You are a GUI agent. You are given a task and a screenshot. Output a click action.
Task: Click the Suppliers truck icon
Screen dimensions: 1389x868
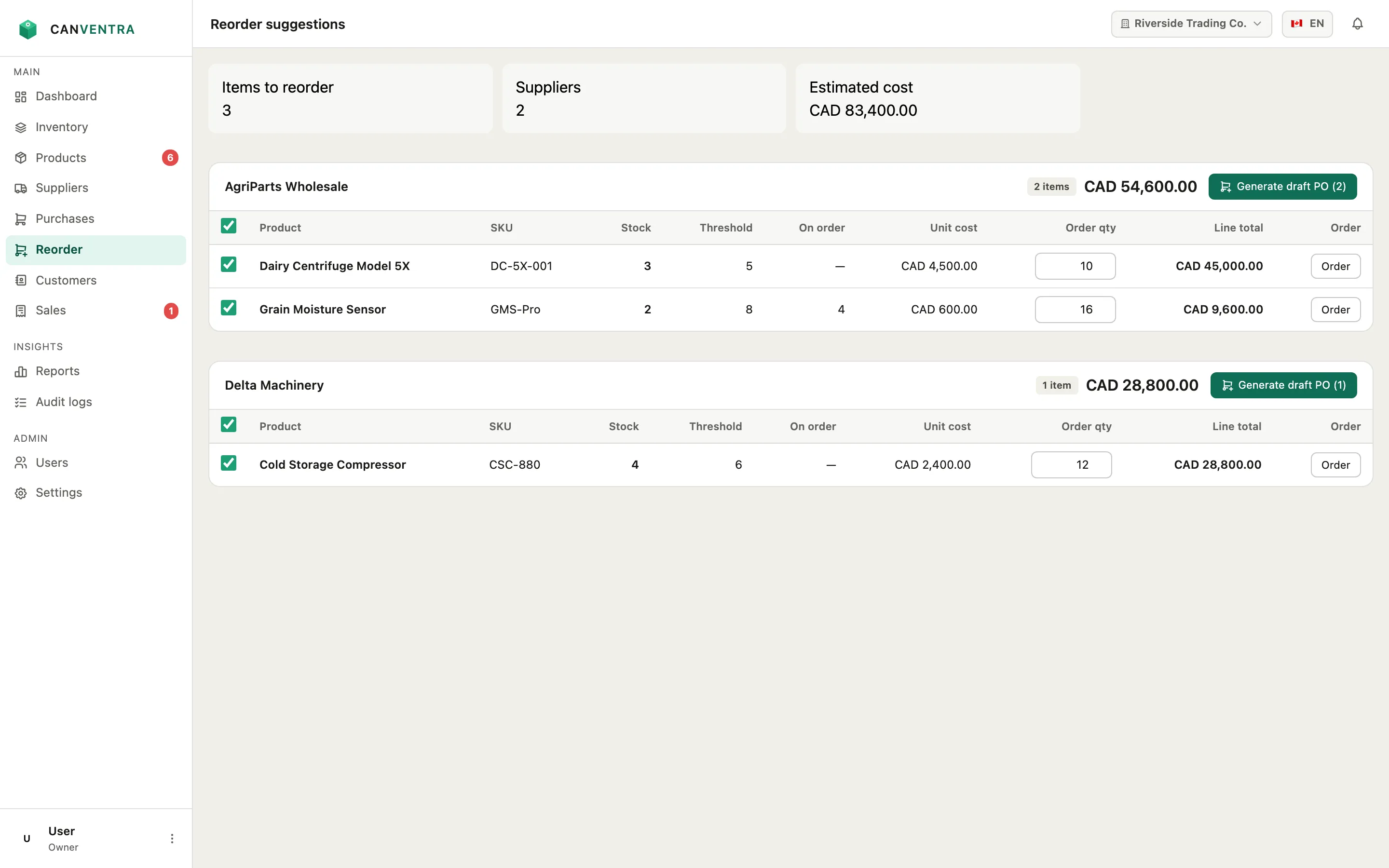point(21,188)
